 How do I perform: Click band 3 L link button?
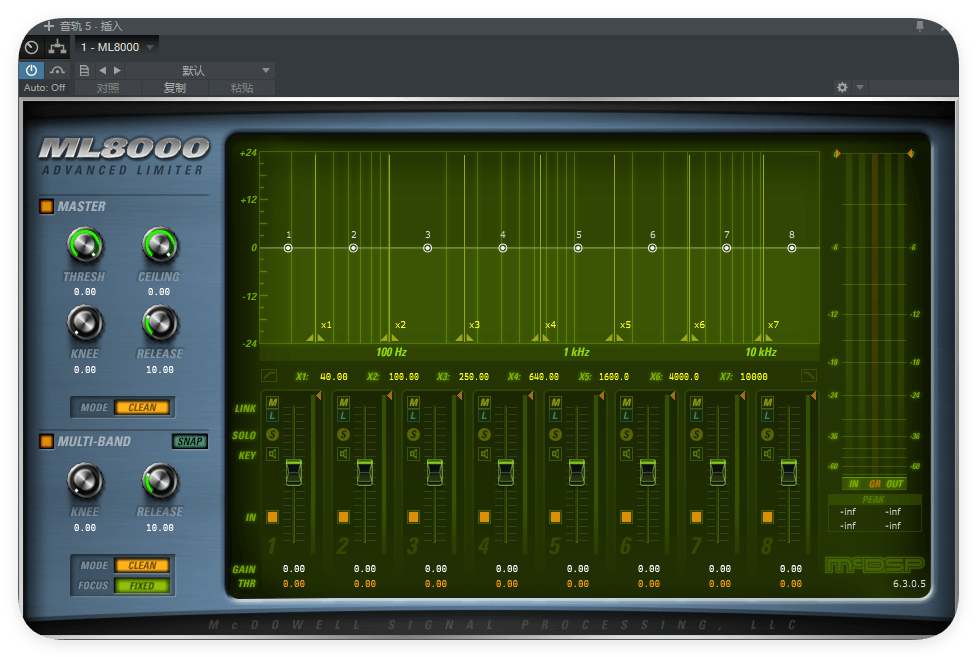(x=414, y=416)
